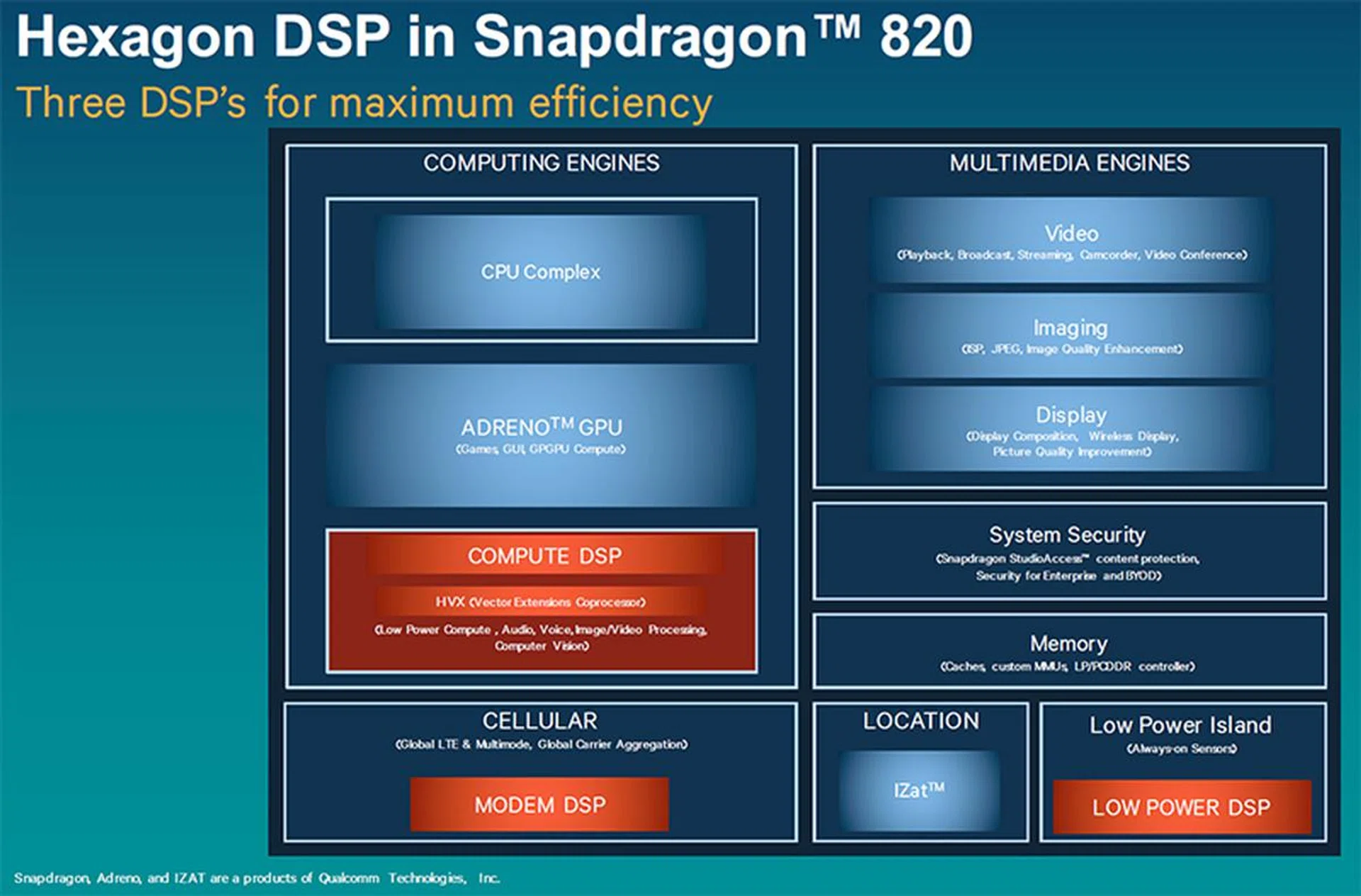Screen dimensions: 1361x896
Task: Click the Three DSP's for maximum efficiency subtitle
Action: [x=364, y=103]
